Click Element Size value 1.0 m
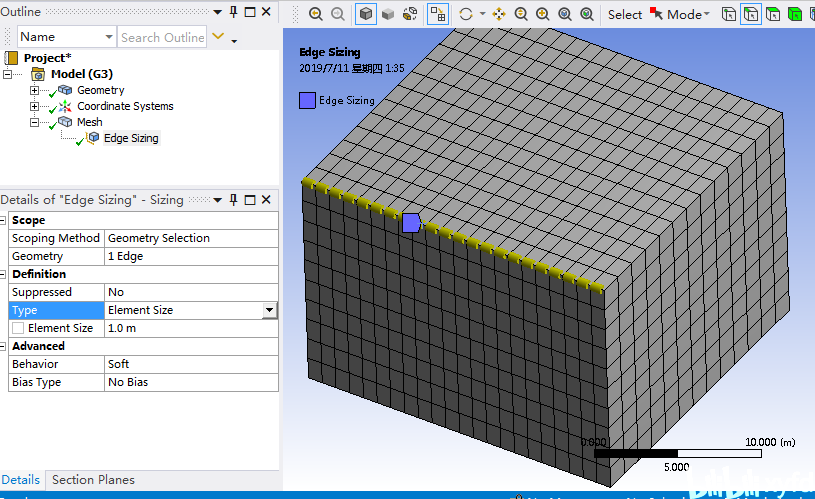 point(191,329)
